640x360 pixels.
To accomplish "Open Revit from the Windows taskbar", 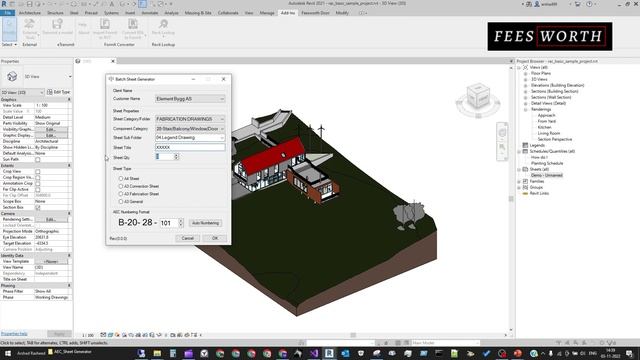I will click(x=329, y=353).
